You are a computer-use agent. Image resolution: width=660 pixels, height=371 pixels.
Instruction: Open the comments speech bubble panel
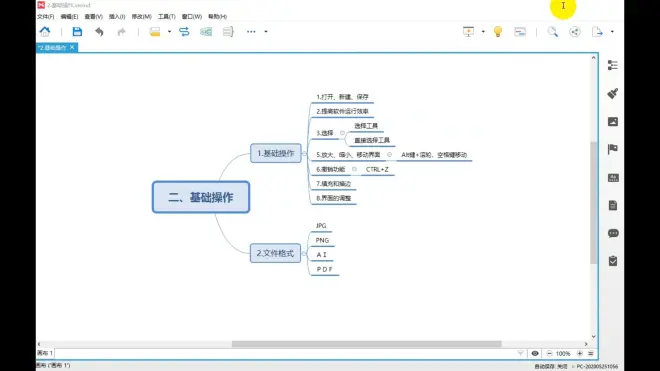point(613,233)
